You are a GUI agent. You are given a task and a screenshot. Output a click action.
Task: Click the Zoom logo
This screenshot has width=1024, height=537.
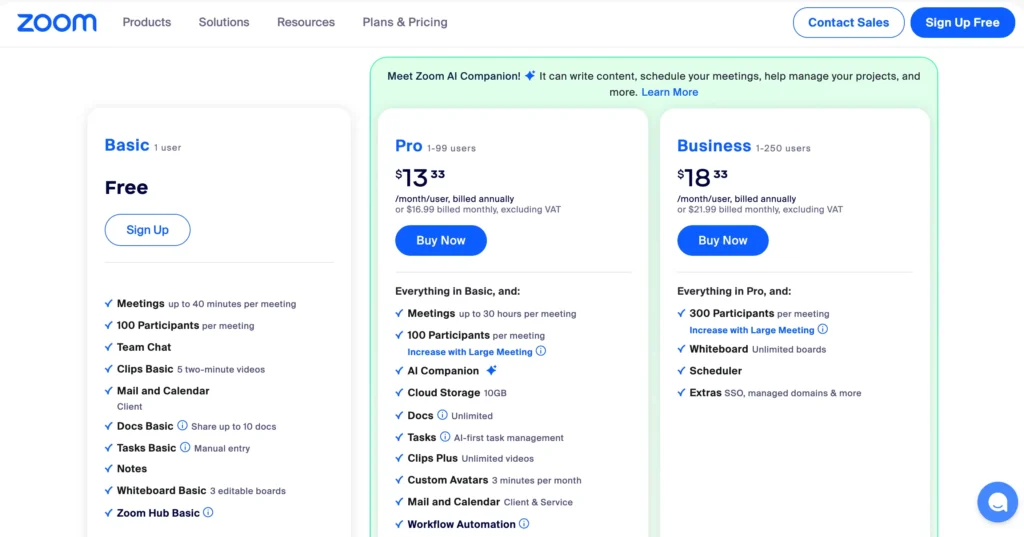[x=57, y=22]
